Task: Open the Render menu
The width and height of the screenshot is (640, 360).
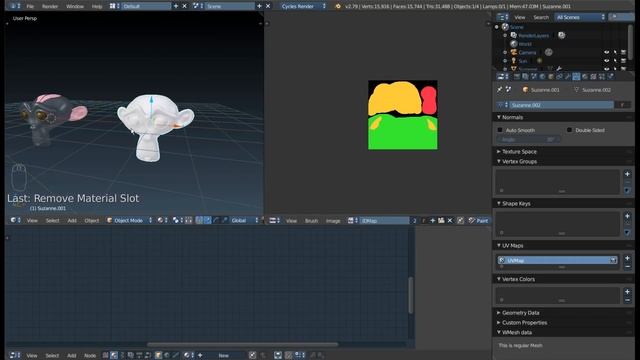Action: (50, 6)
